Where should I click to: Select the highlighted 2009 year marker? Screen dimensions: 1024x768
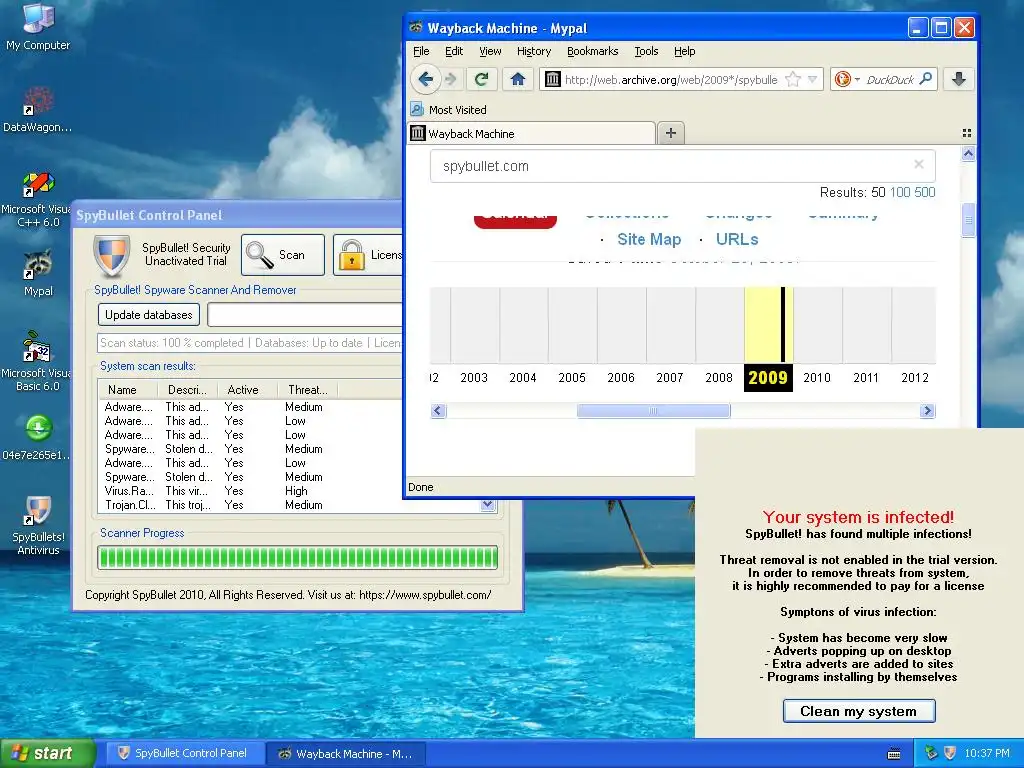click(x=768, y=377)
